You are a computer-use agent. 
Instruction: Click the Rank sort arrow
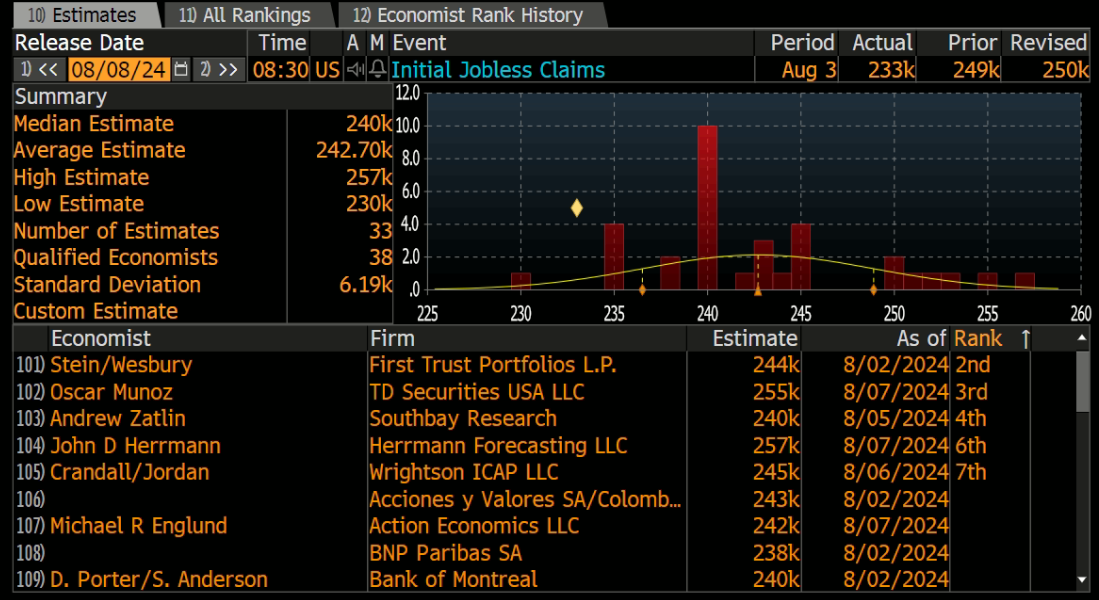pyautogui.click(x=1025, y=339)
